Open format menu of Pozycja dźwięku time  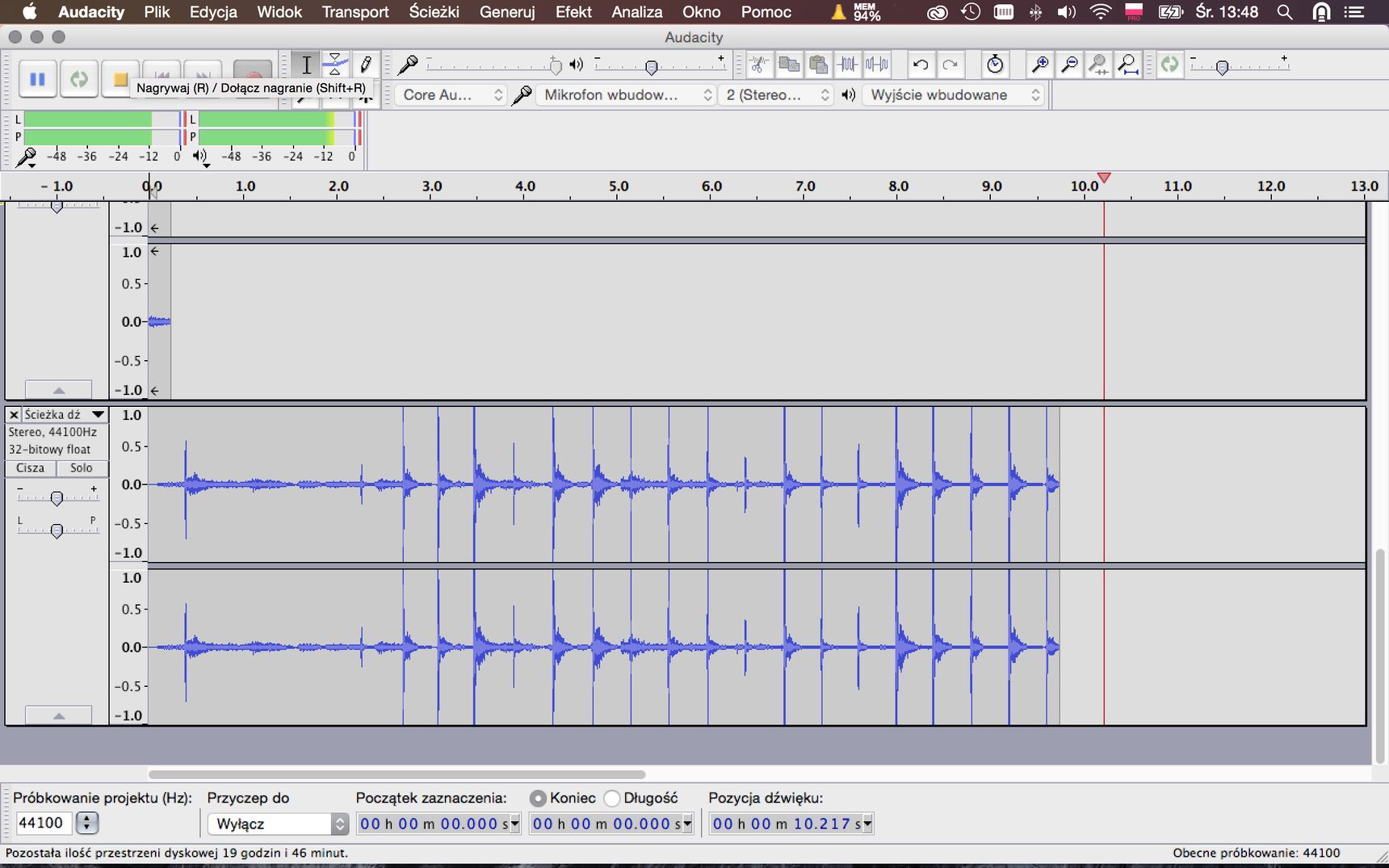tap(867, 824)
